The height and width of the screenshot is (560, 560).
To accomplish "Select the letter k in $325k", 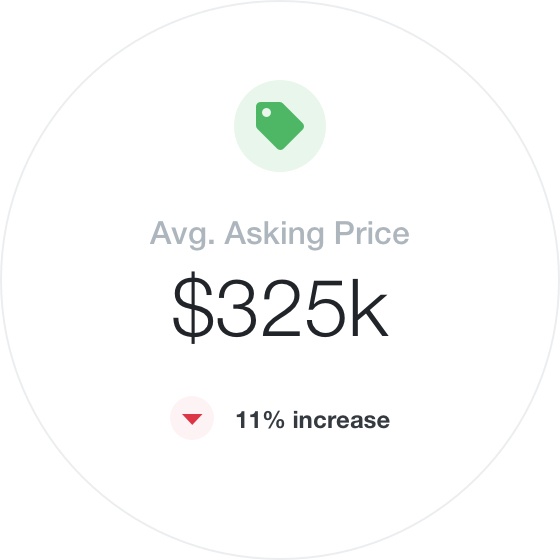I will [370, 308].
